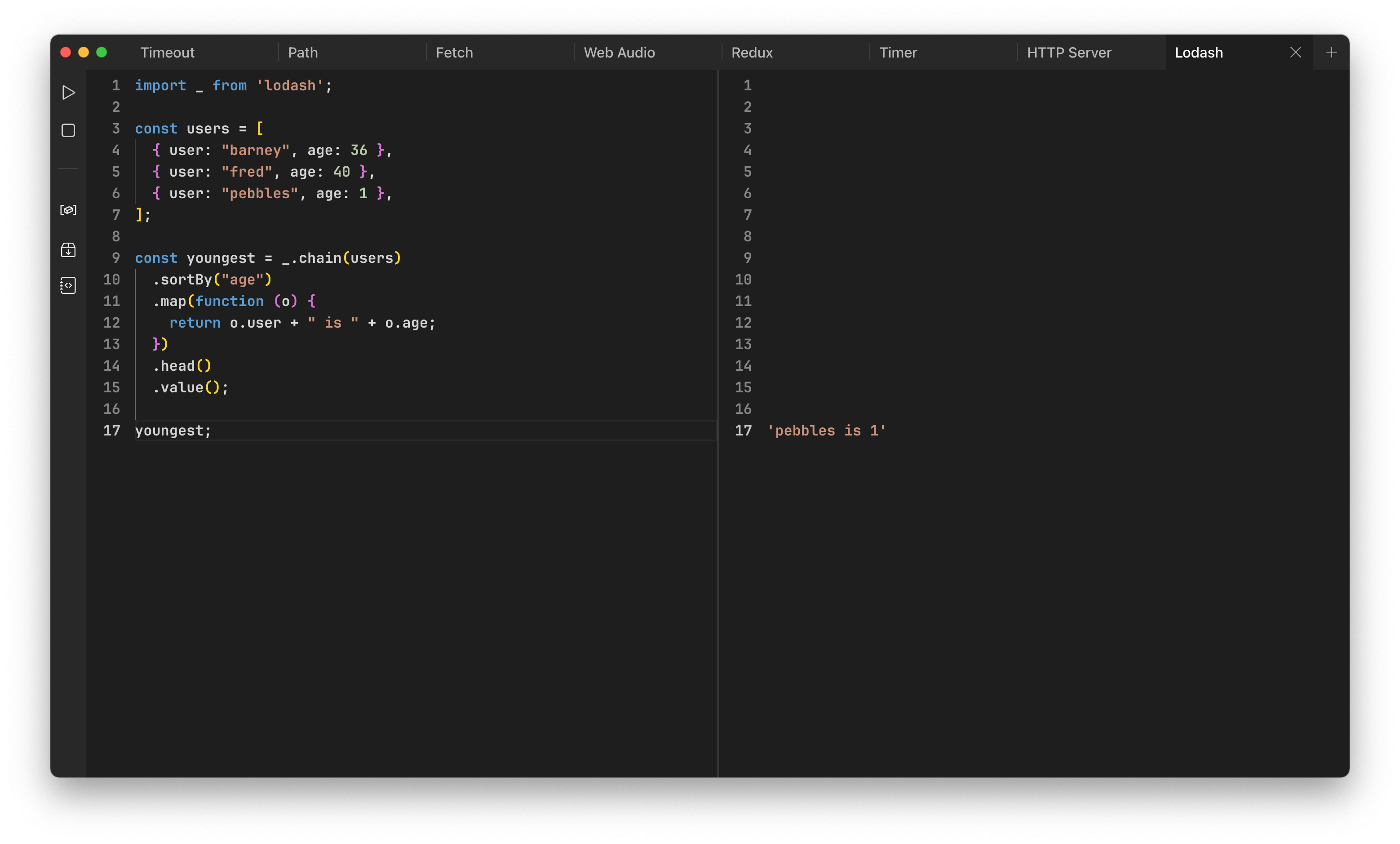1400x844 pixels.
Task: Click the 'pebbles is 1' output result
Action: (x=826, y=431)
